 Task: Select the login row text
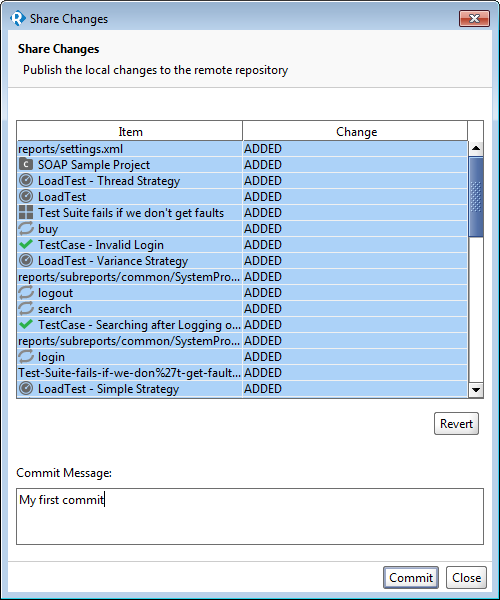(51, 357)
